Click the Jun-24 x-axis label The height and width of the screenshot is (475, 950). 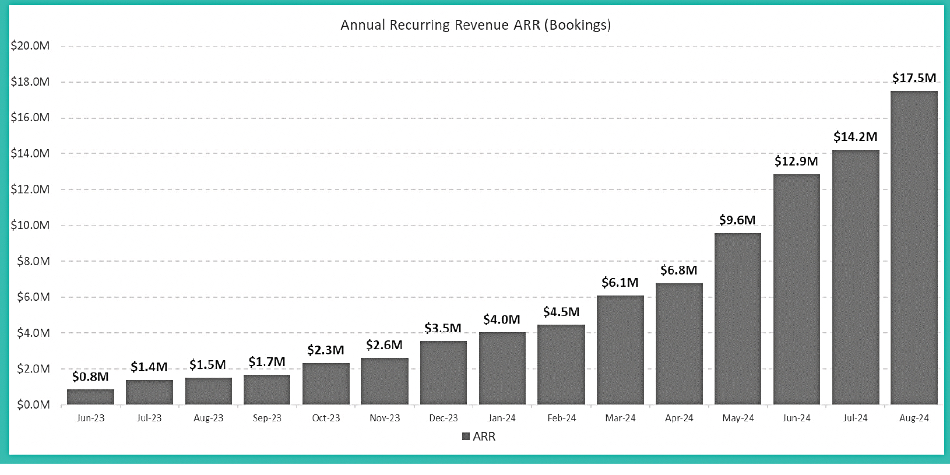point(797,417)
